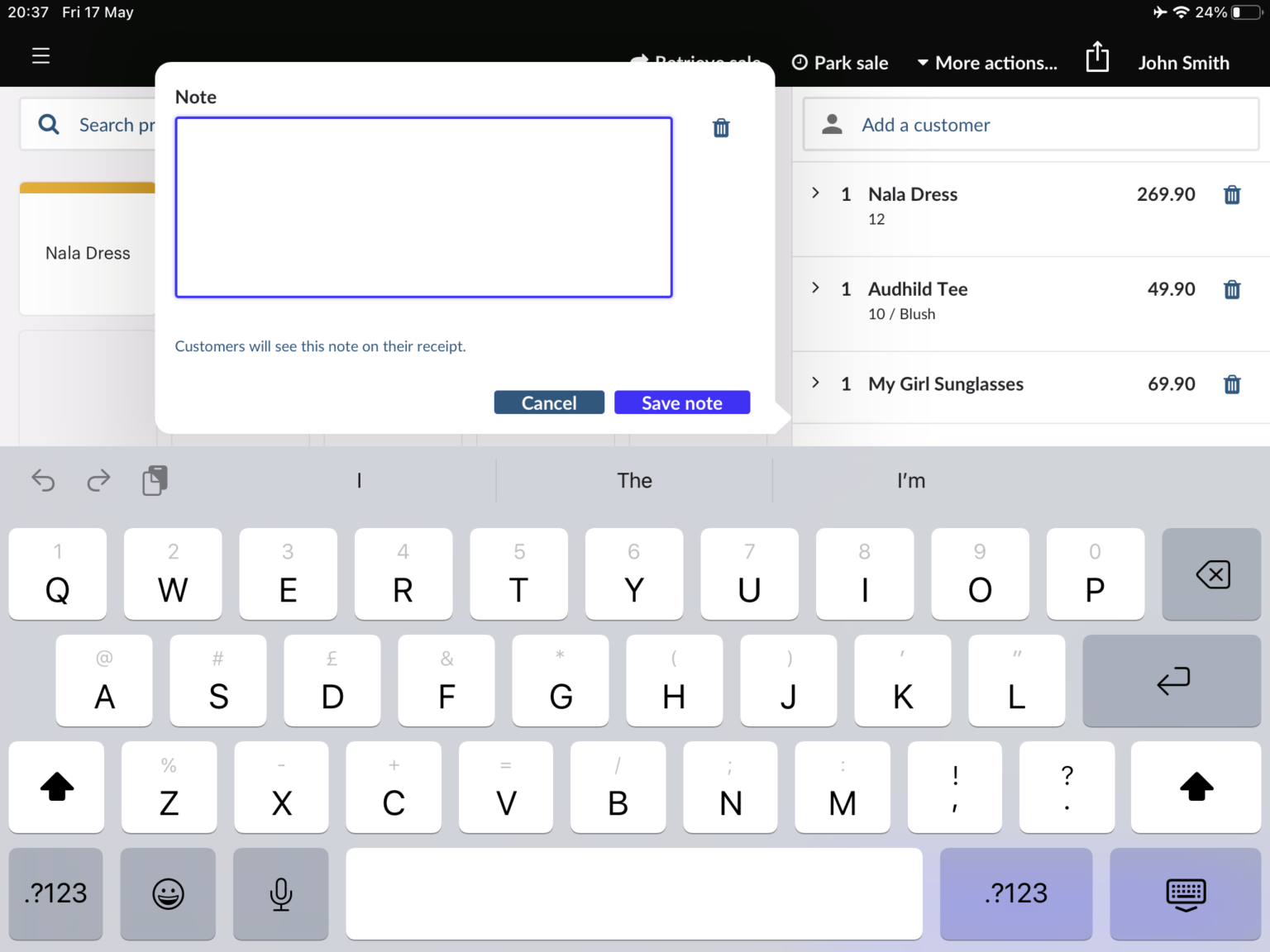This screenshot has height=952, width=1270.
Task: Toggle the right Shift key
Action: [1195, 787]
